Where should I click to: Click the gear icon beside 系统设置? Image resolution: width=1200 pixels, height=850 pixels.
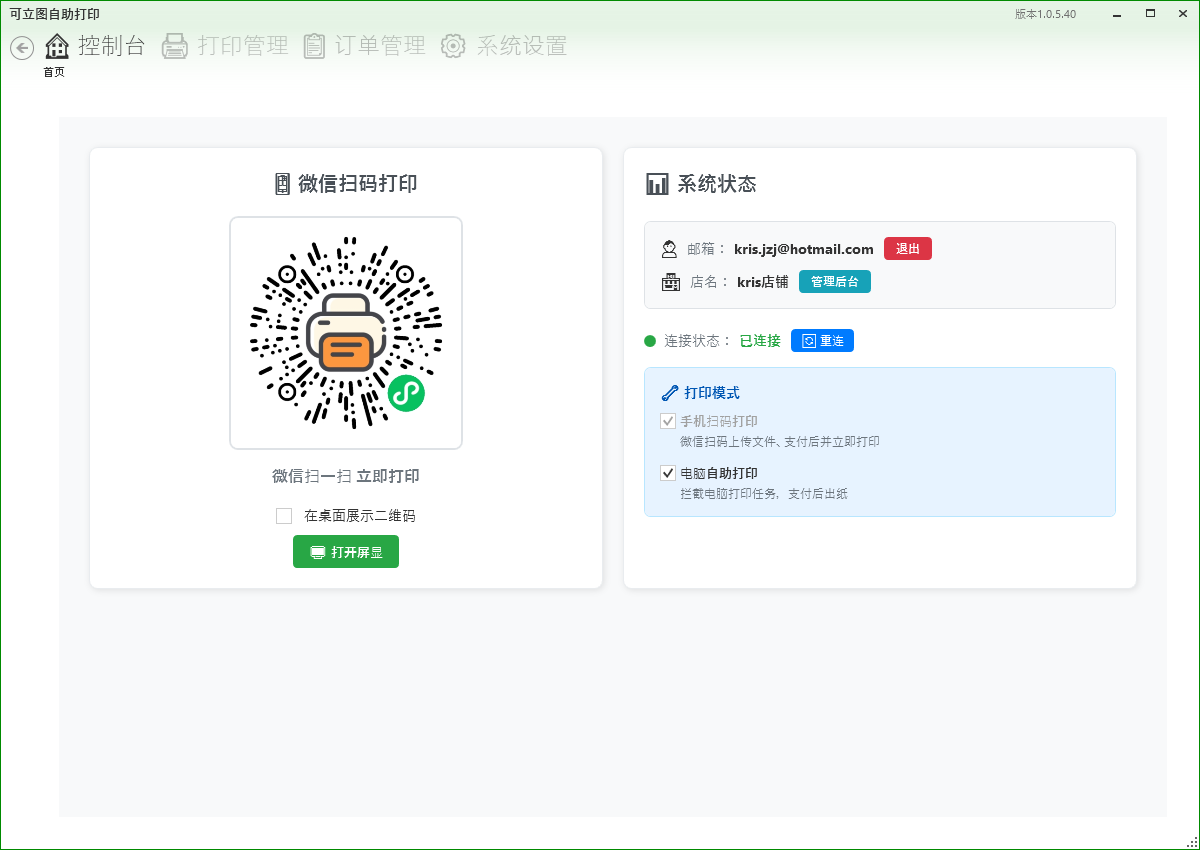coord(453,46)
